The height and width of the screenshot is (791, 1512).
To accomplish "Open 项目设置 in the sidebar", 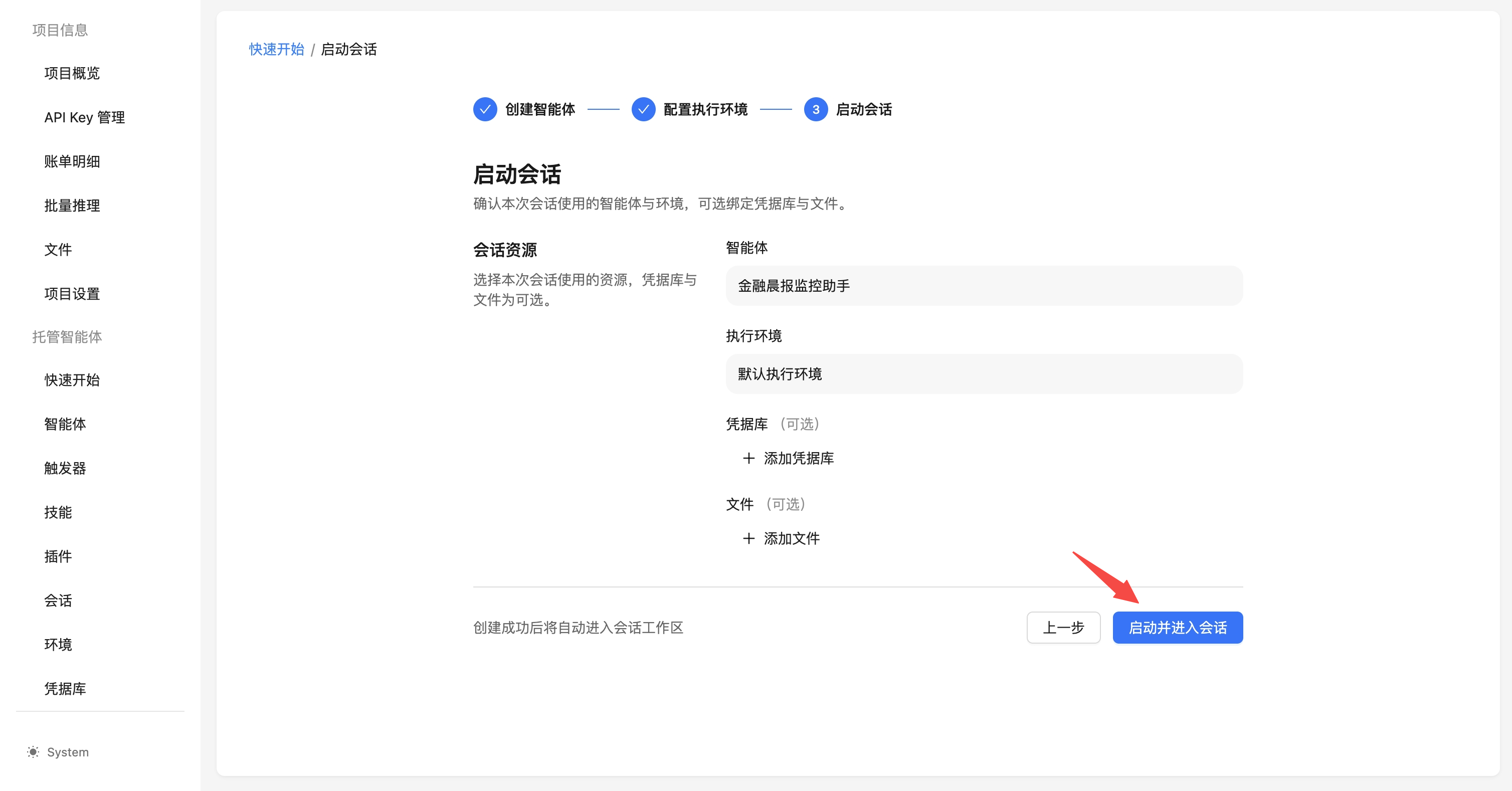I will pyautogui.click(x=72, y=293).
